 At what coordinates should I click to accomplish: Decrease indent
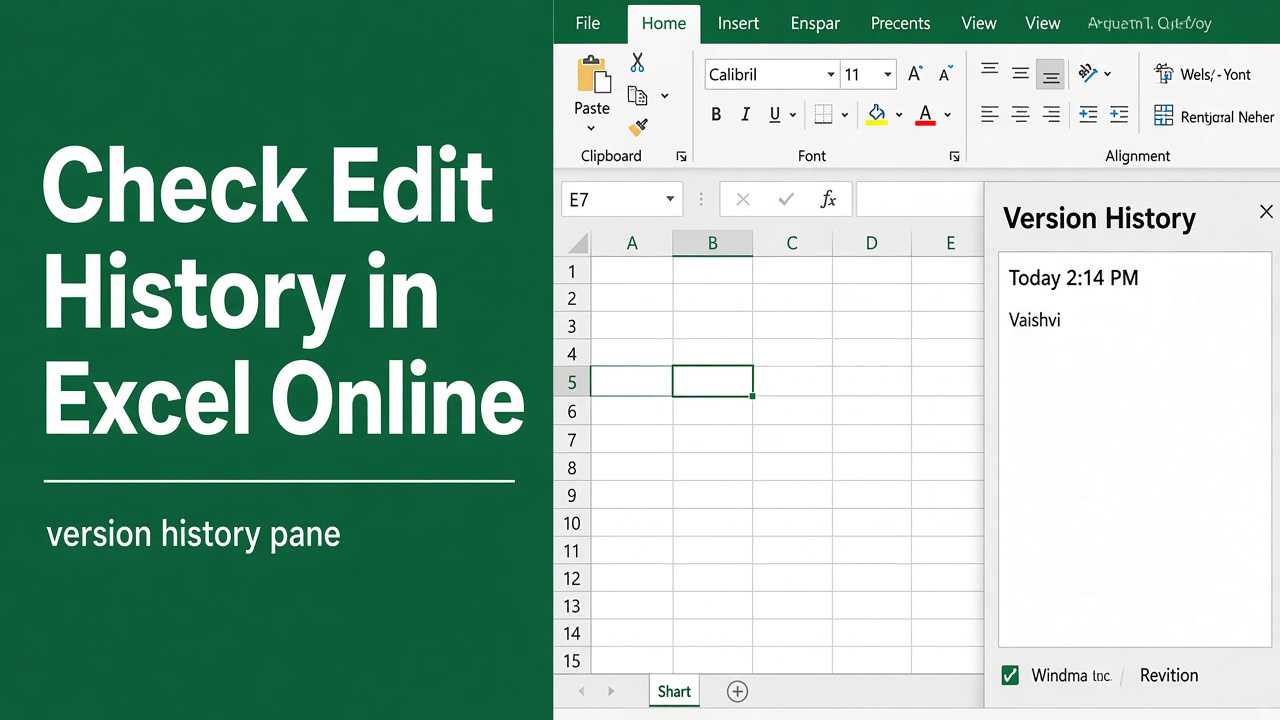1088,115
